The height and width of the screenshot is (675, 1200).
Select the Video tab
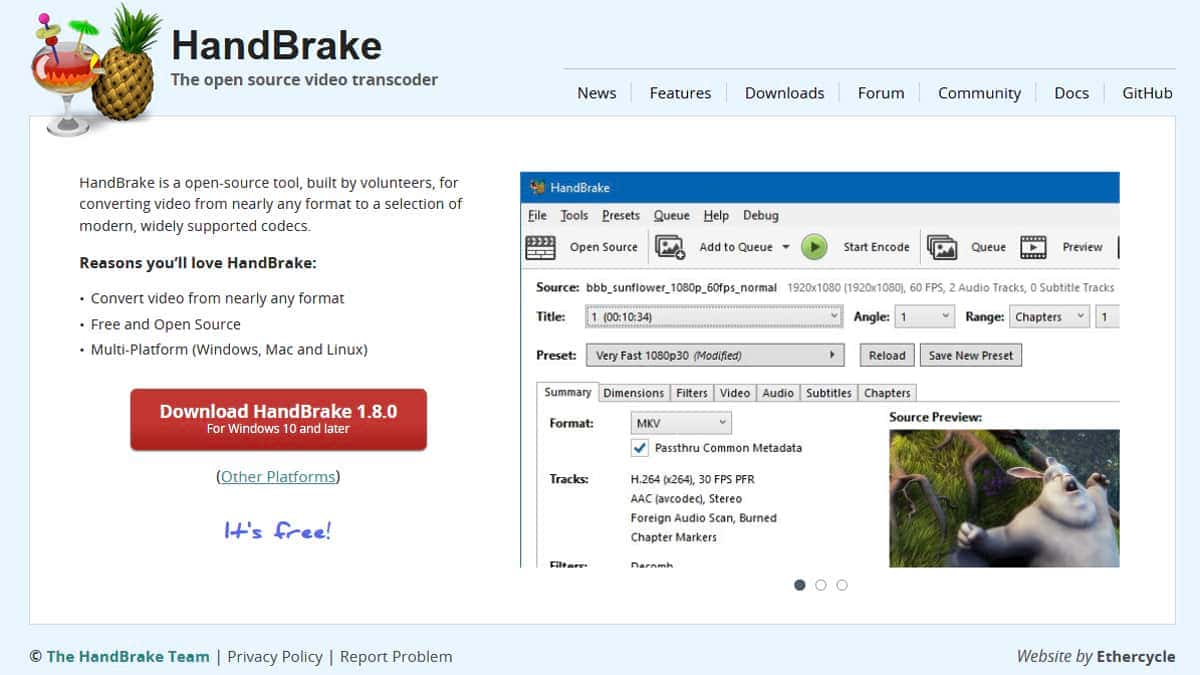pyautogui.click(x=735, y=392)
